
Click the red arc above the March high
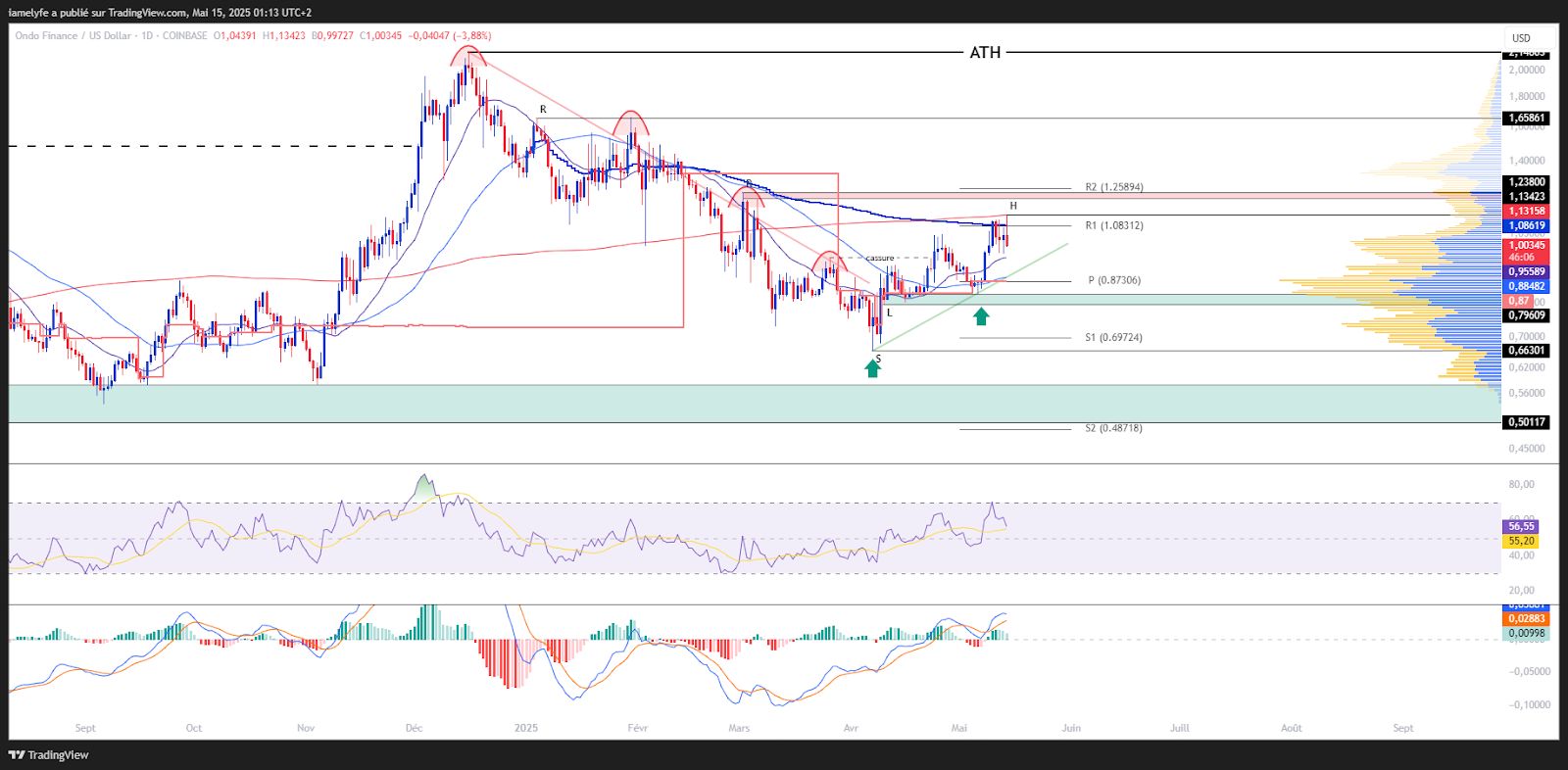click(748, 190)
